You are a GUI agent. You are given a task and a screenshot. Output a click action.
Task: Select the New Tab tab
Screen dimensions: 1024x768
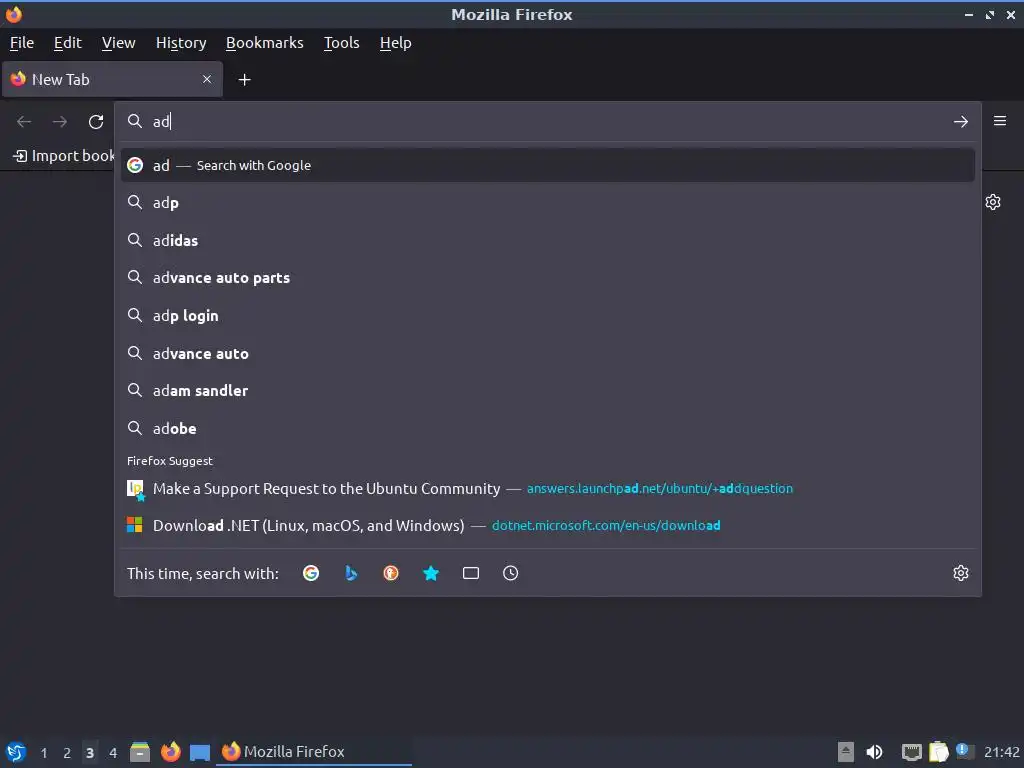[x=112, y=80]
